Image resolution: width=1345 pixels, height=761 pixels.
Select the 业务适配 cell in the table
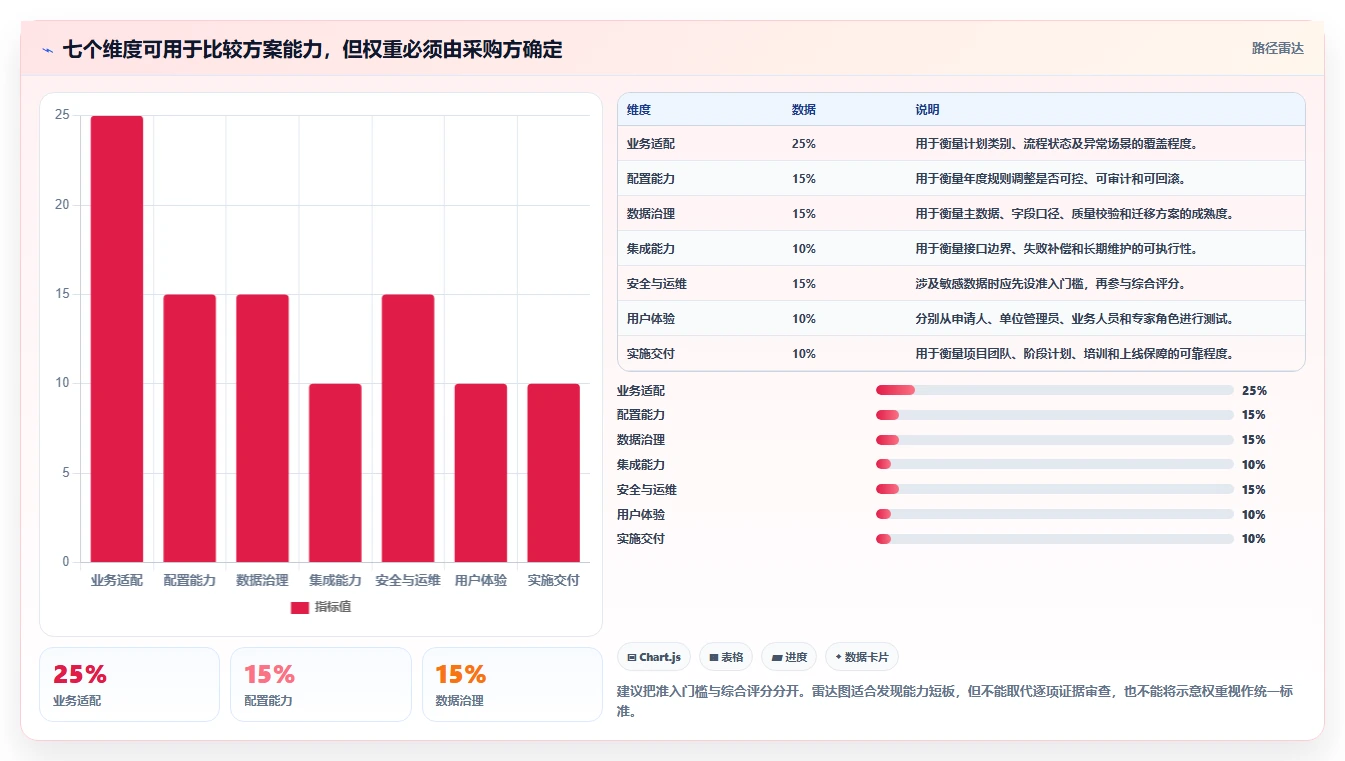651,144
